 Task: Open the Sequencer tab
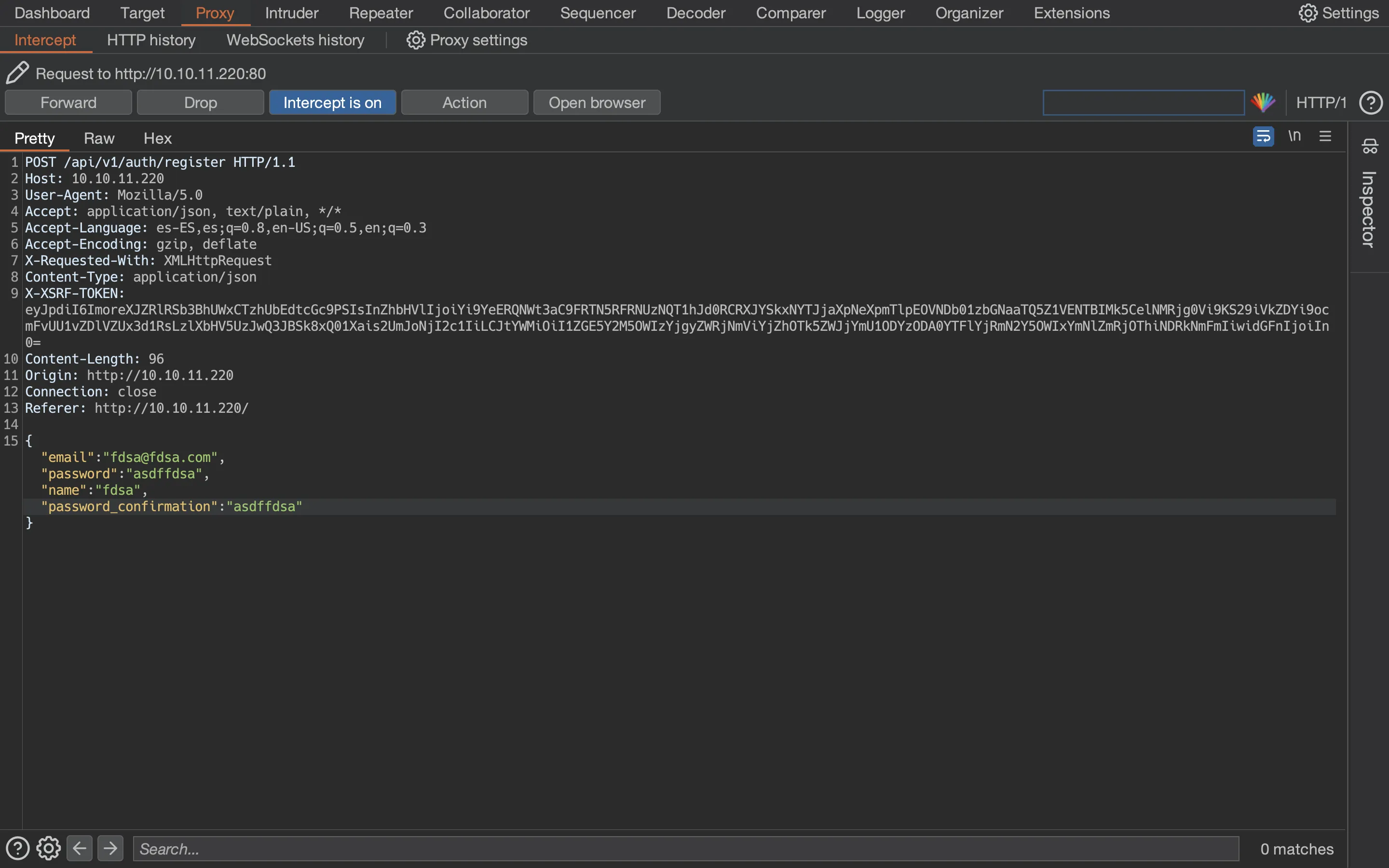coord(598,13)
